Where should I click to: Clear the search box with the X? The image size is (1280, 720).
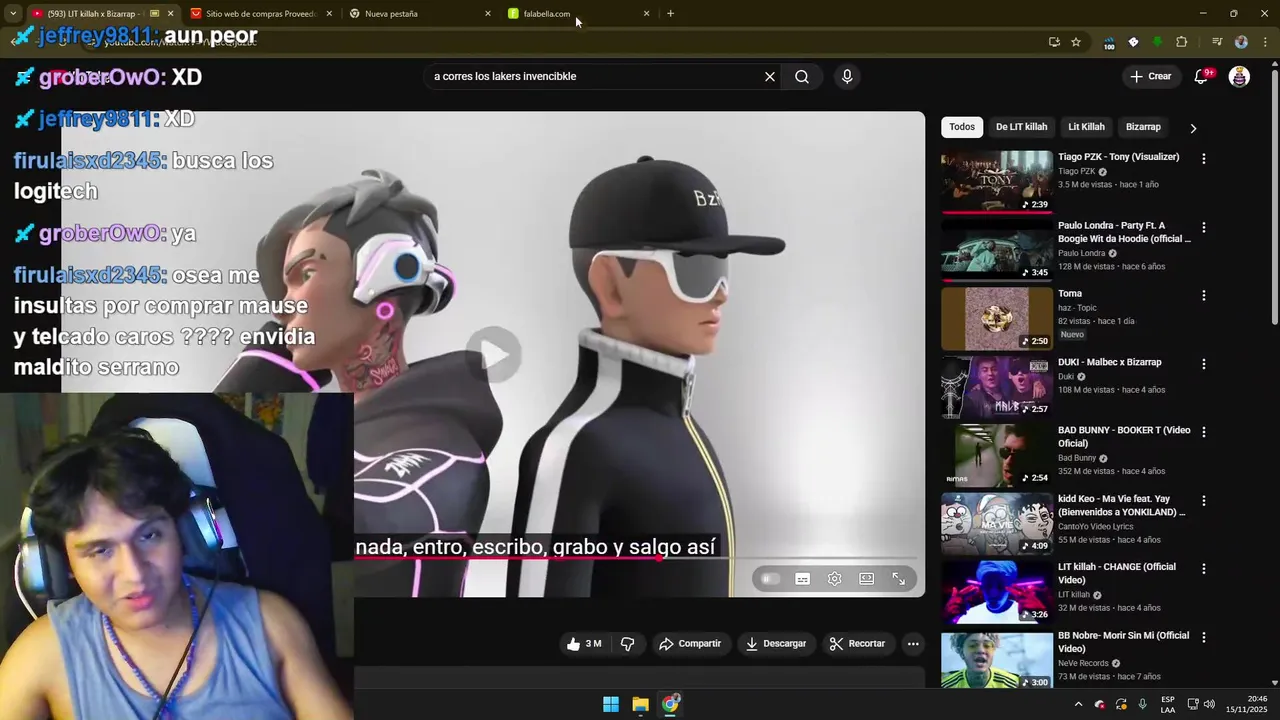[x=770, y=77]
